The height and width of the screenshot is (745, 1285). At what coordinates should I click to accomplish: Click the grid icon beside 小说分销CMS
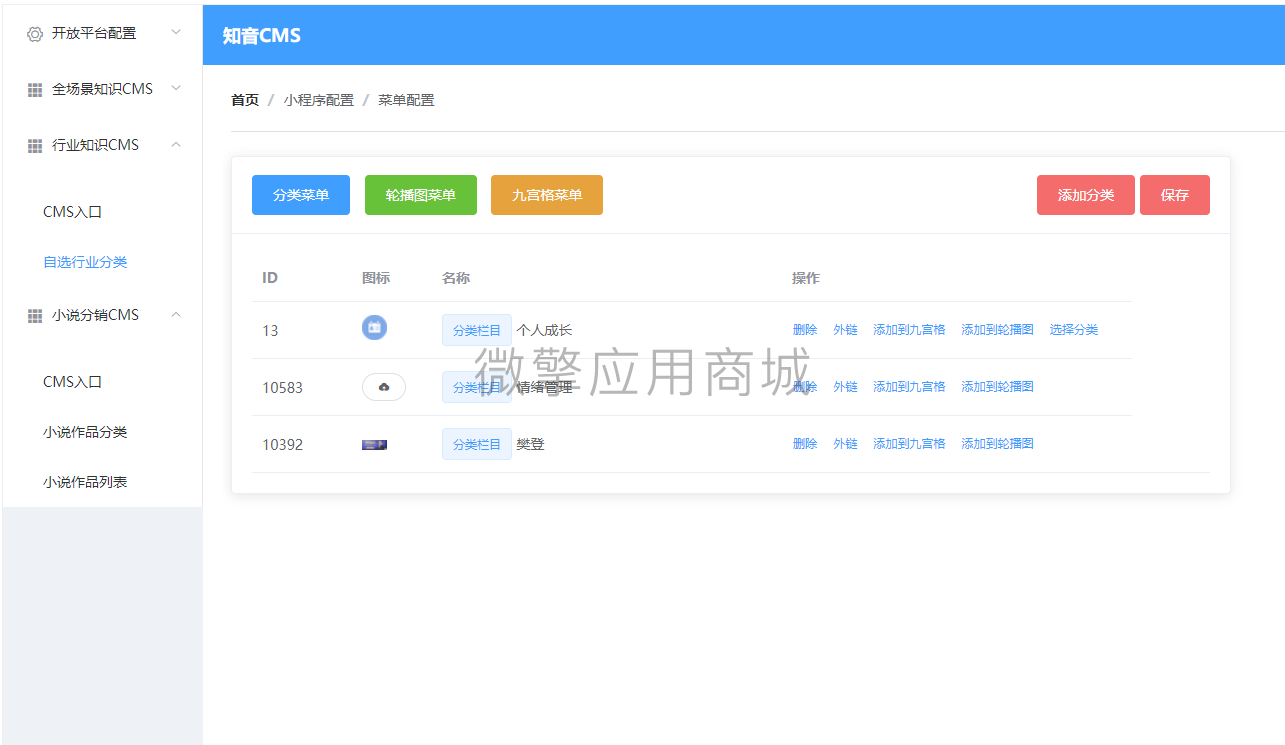pyautogui.click(x=35, y=315)
